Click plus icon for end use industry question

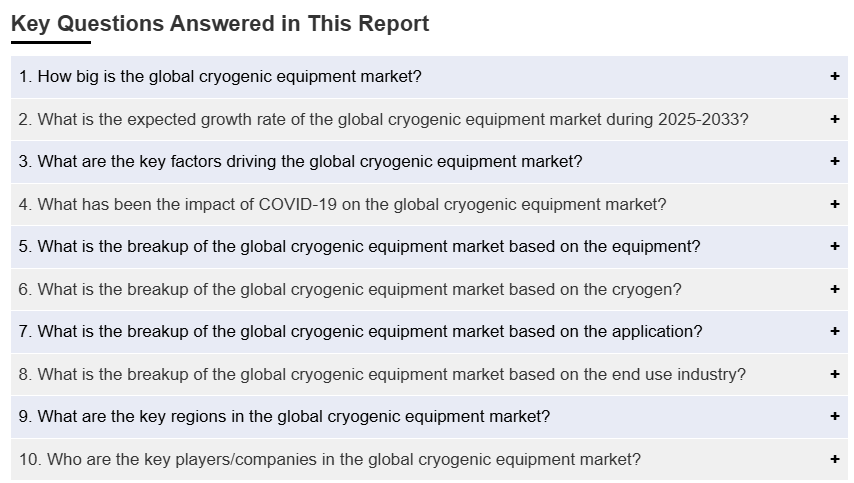tap(834, 375)
